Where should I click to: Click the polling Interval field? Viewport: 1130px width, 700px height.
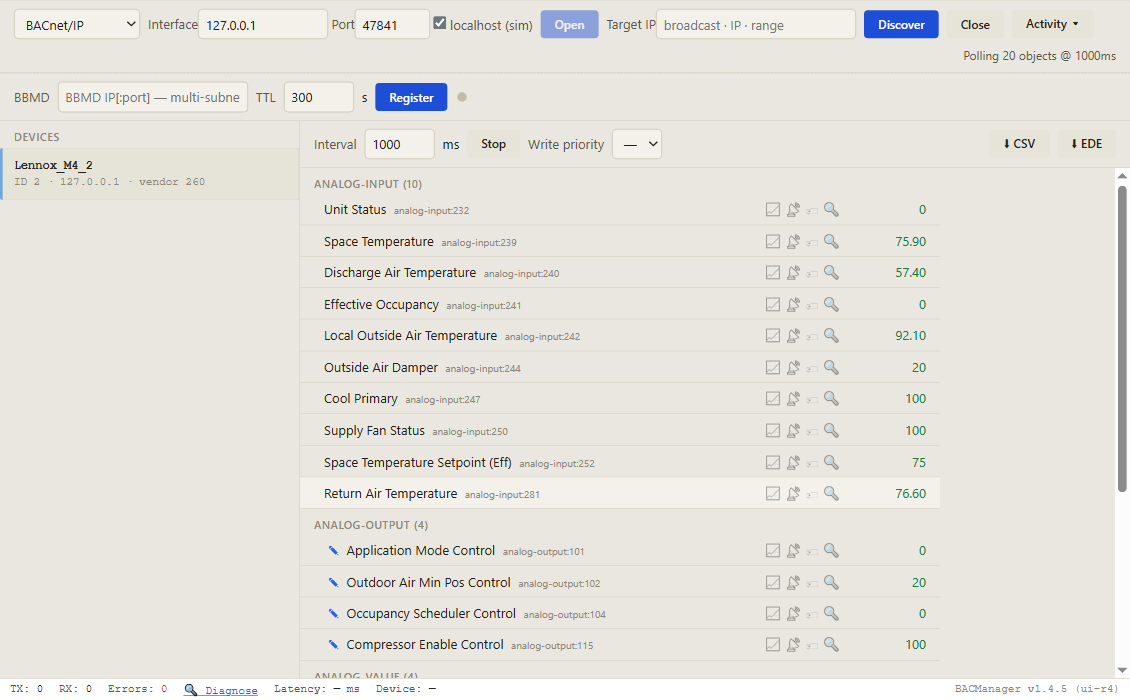coord(399,144)
